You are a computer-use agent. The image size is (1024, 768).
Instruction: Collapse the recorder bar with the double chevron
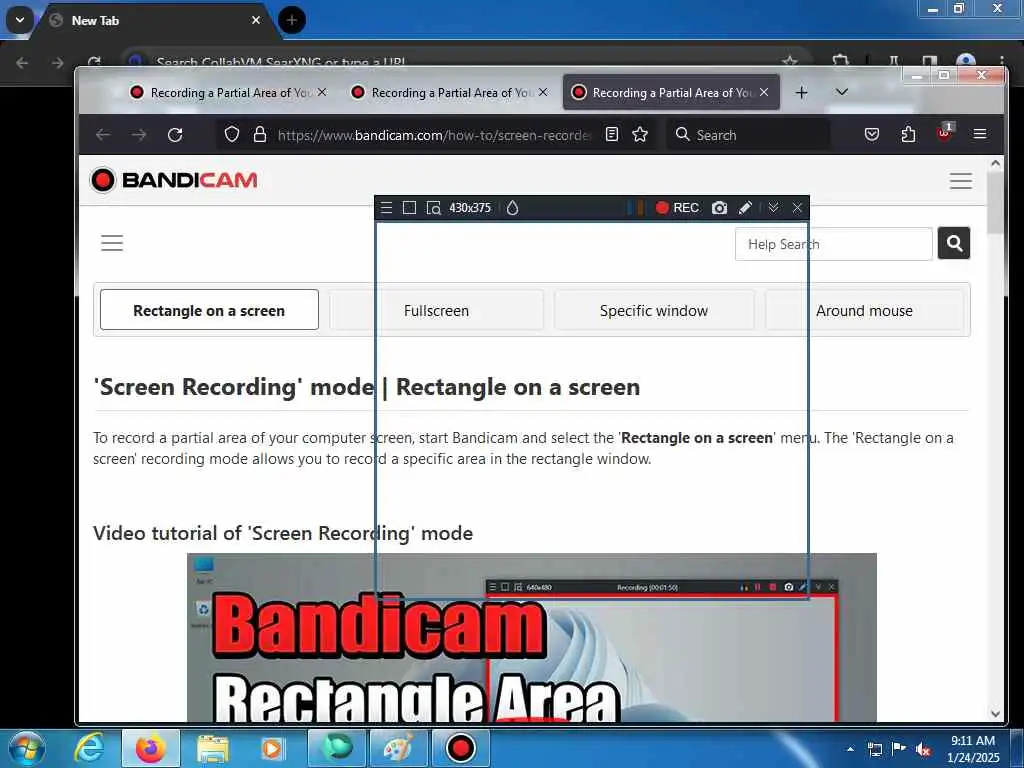click(774, 208)
